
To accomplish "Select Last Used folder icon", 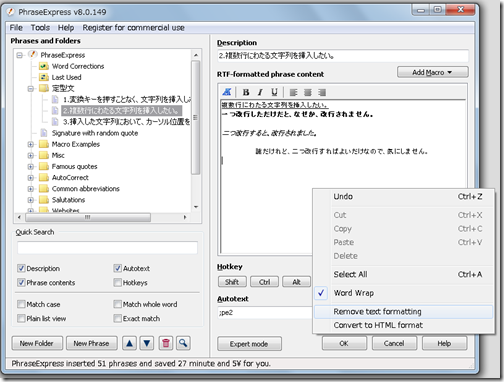I will click(44, 77).
